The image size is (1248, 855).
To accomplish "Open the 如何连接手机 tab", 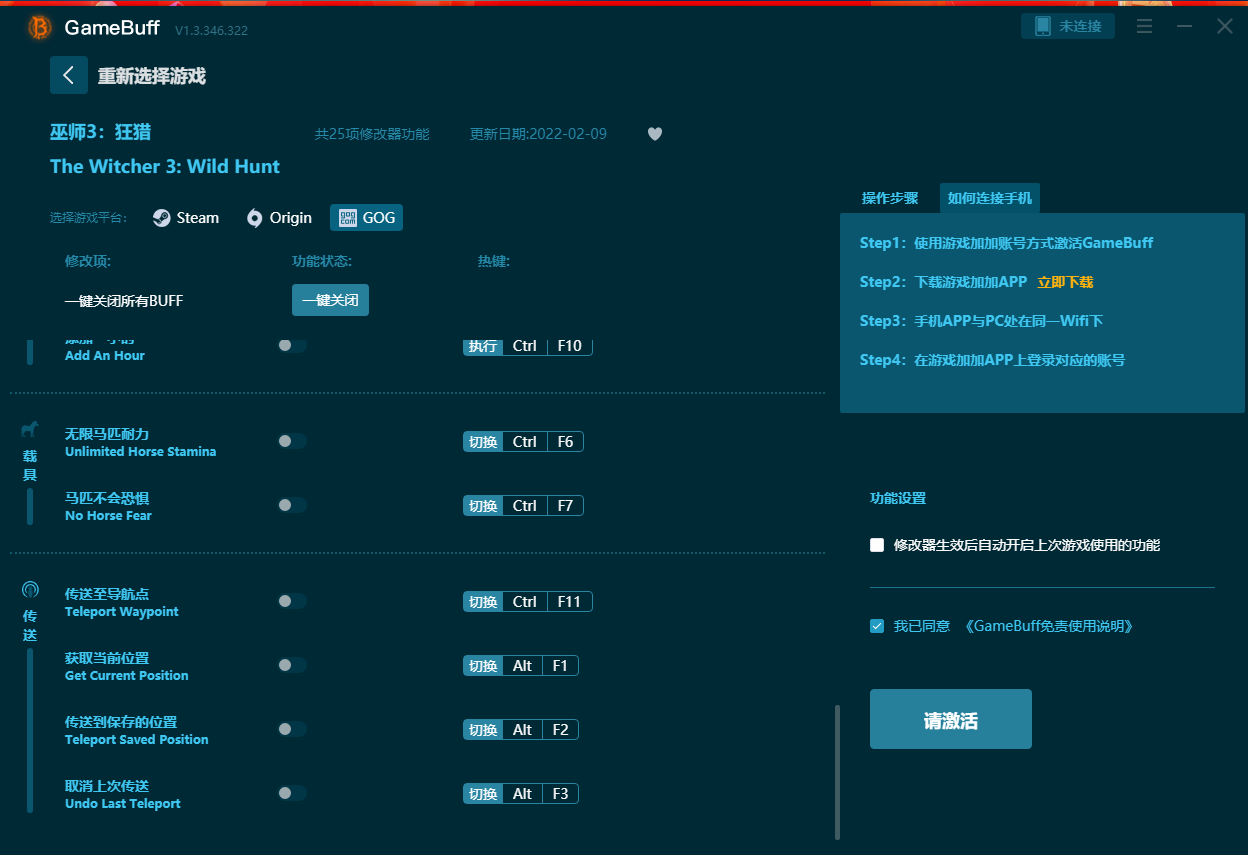I will (x=990, y=198).
